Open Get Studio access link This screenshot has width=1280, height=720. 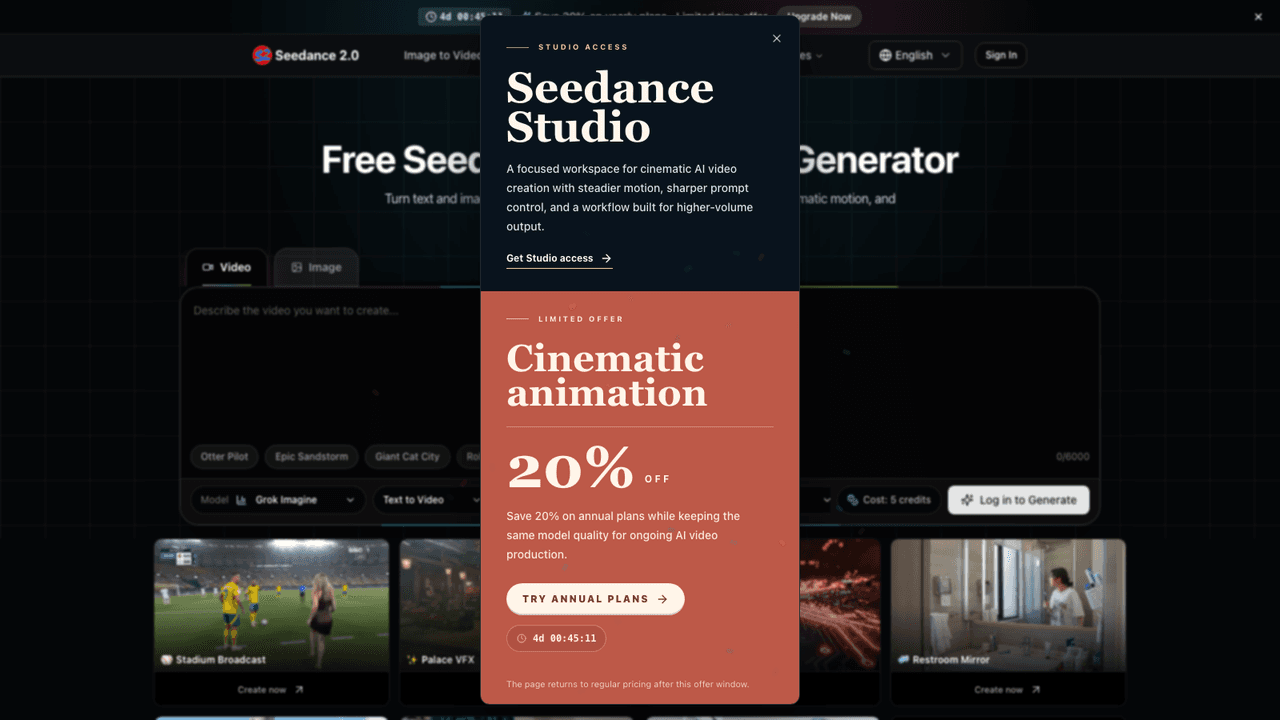click(x=559, y=259)
